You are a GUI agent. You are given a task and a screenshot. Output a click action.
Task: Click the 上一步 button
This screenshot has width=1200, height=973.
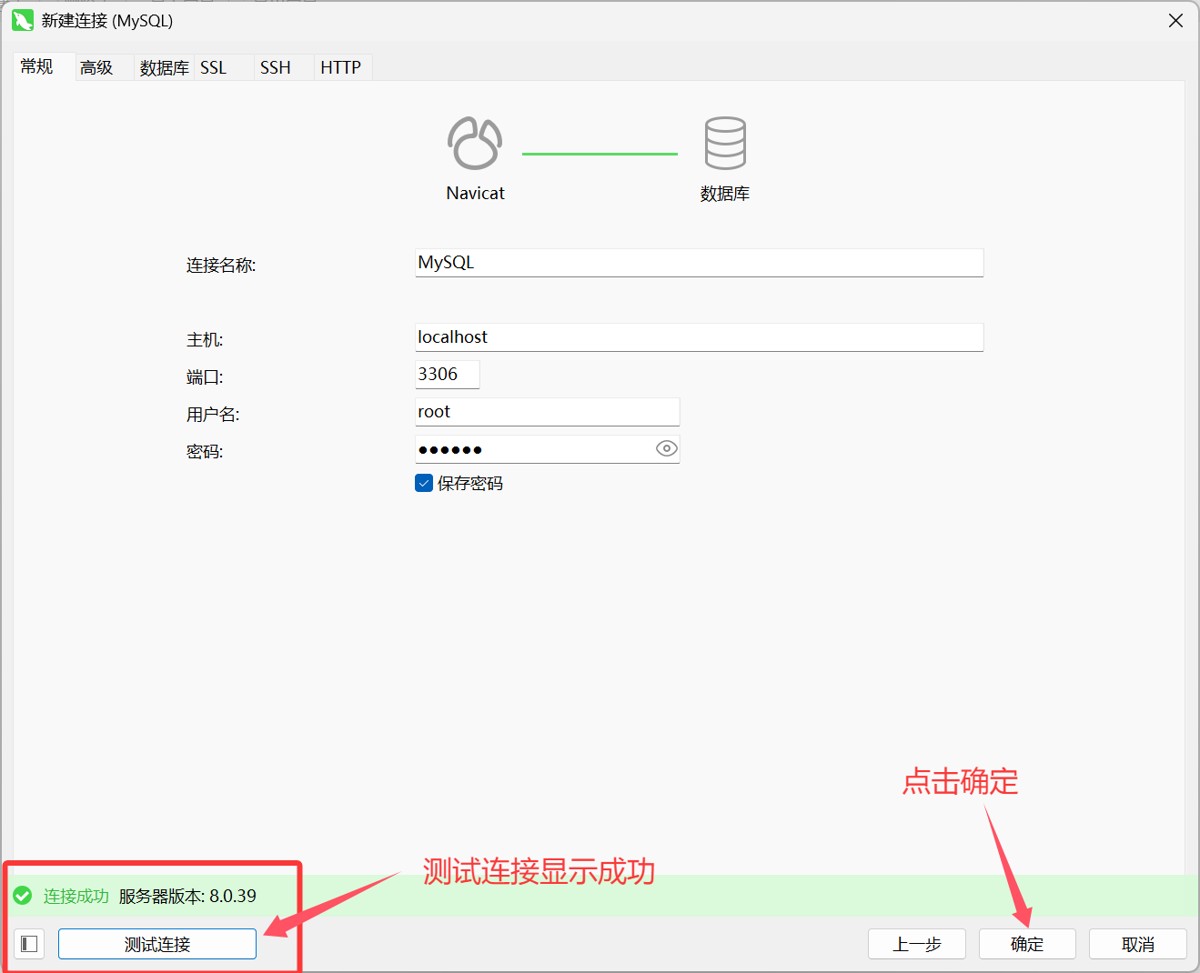coord(917,944)
